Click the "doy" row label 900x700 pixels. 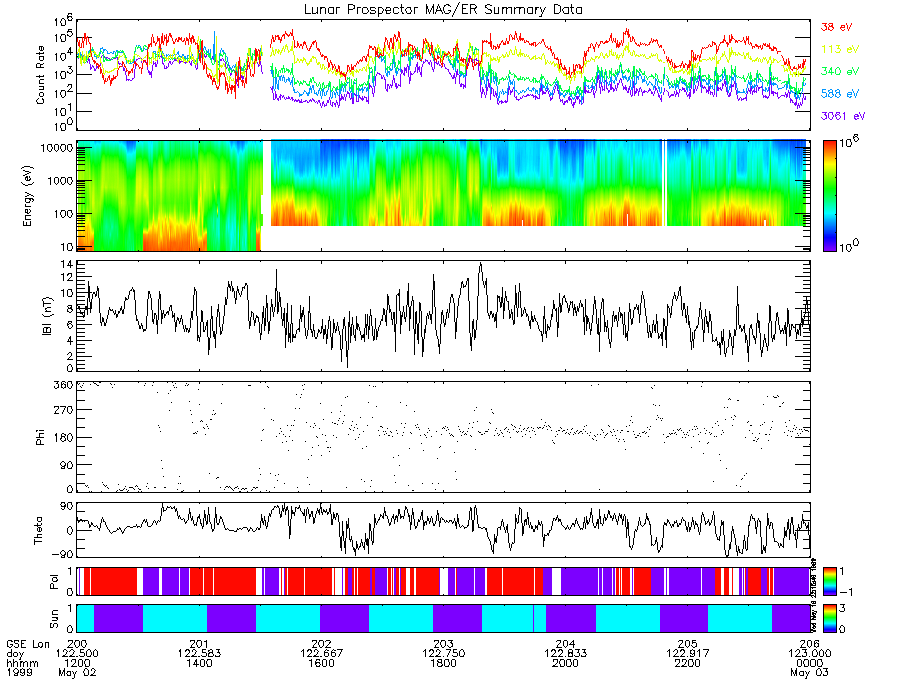tap(15, 654)
